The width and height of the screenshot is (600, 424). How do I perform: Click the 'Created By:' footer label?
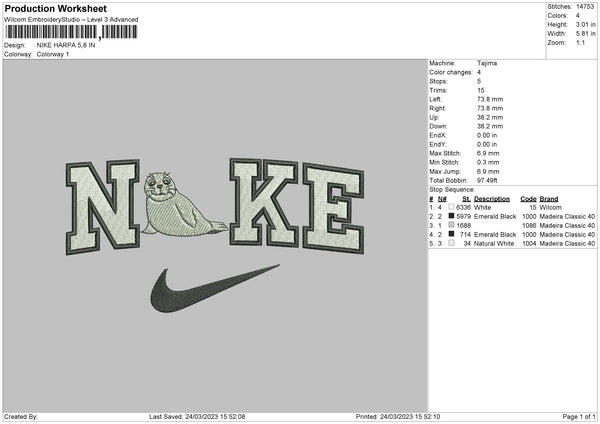click(x=21, y=416)
